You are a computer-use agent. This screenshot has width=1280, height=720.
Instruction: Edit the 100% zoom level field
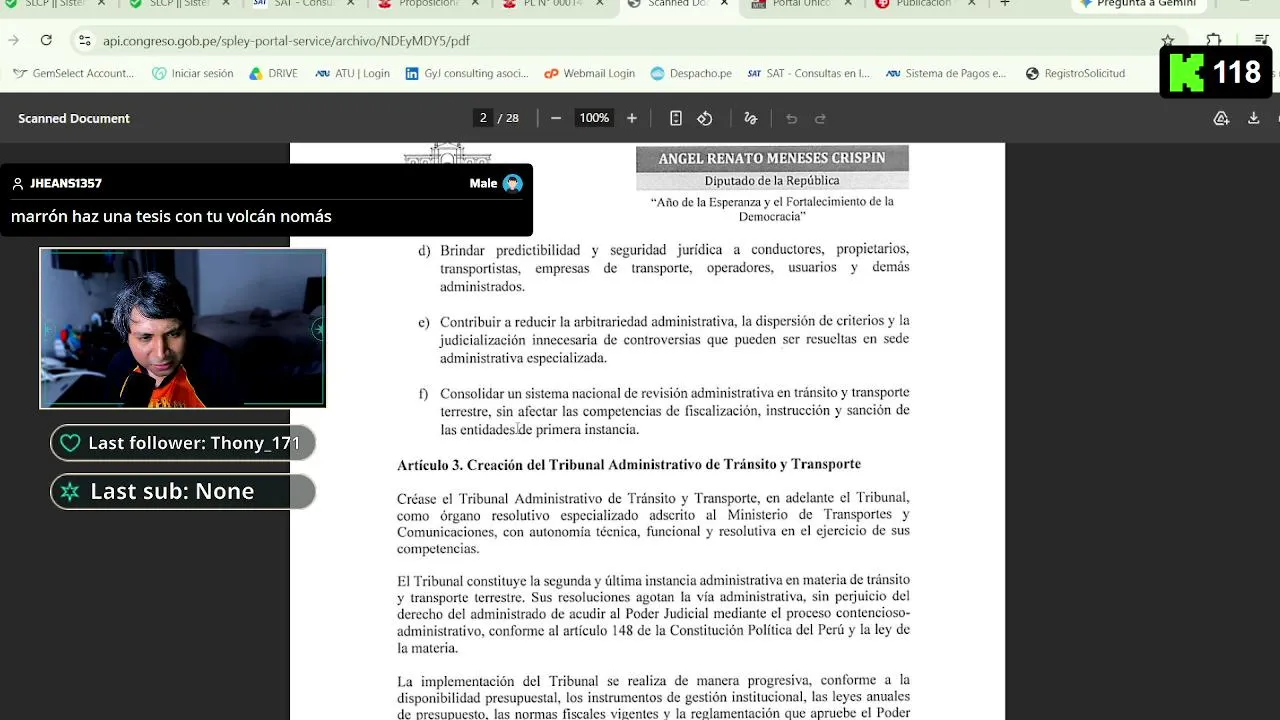594,118
